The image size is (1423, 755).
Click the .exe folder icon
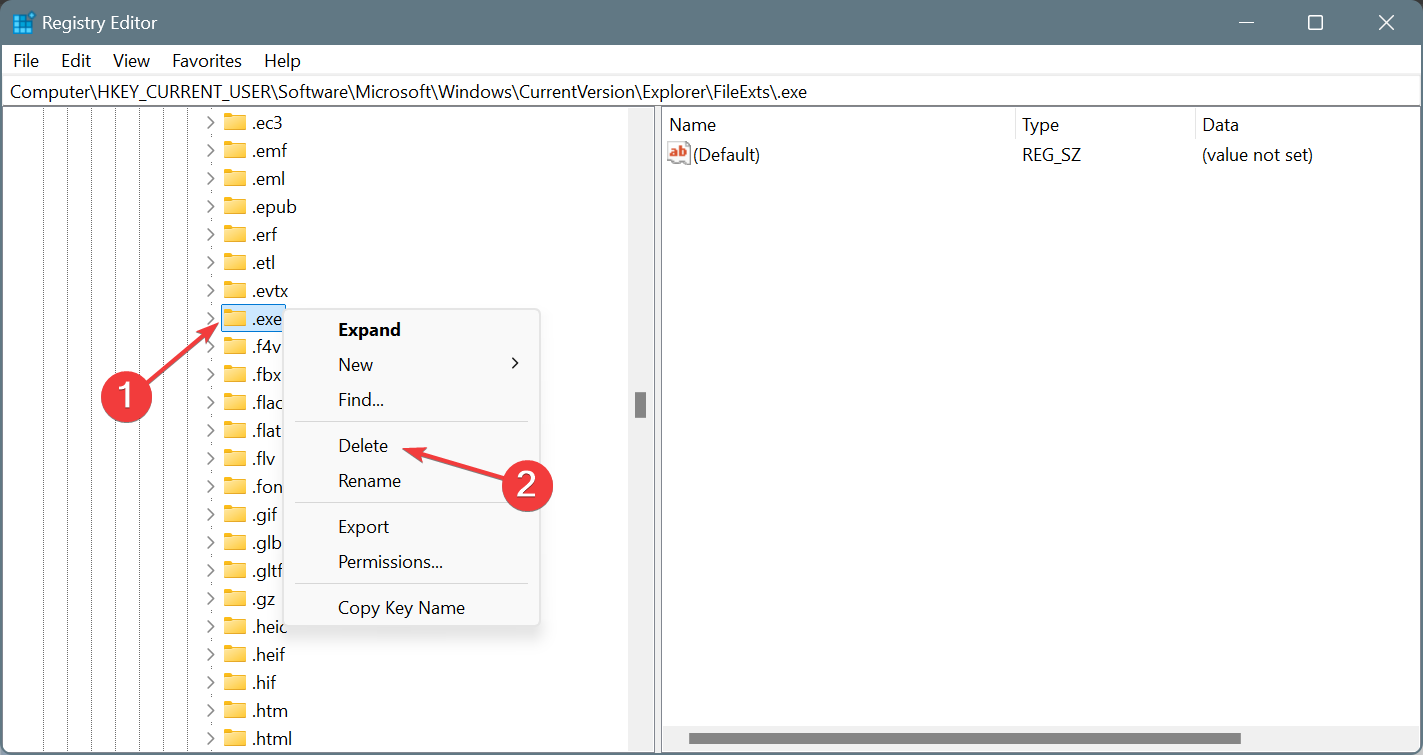pos(235,318)
